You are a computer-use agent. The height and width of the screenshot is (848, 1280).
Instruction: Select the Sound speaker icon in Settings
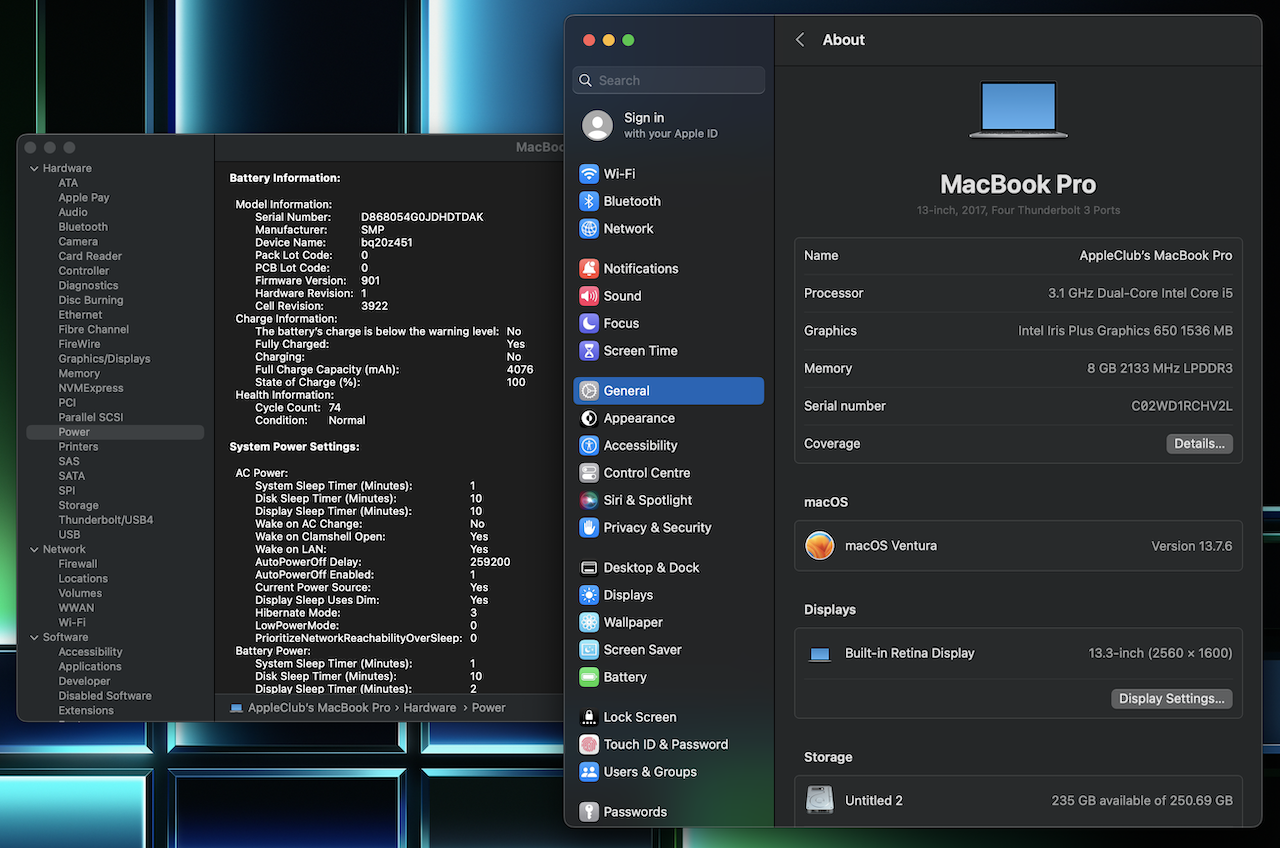pos(589,296)
